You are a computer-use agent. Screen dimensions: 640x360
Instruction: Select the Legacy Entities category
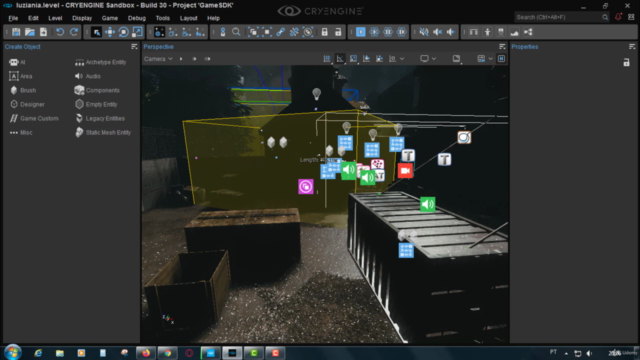click(100, 118)
